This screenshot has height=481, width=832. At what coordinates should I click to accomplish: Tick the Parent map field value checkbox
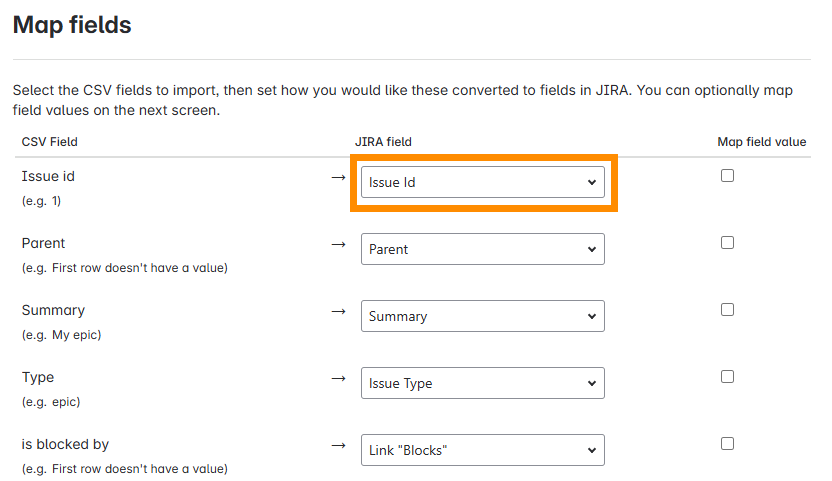(728, 243)
